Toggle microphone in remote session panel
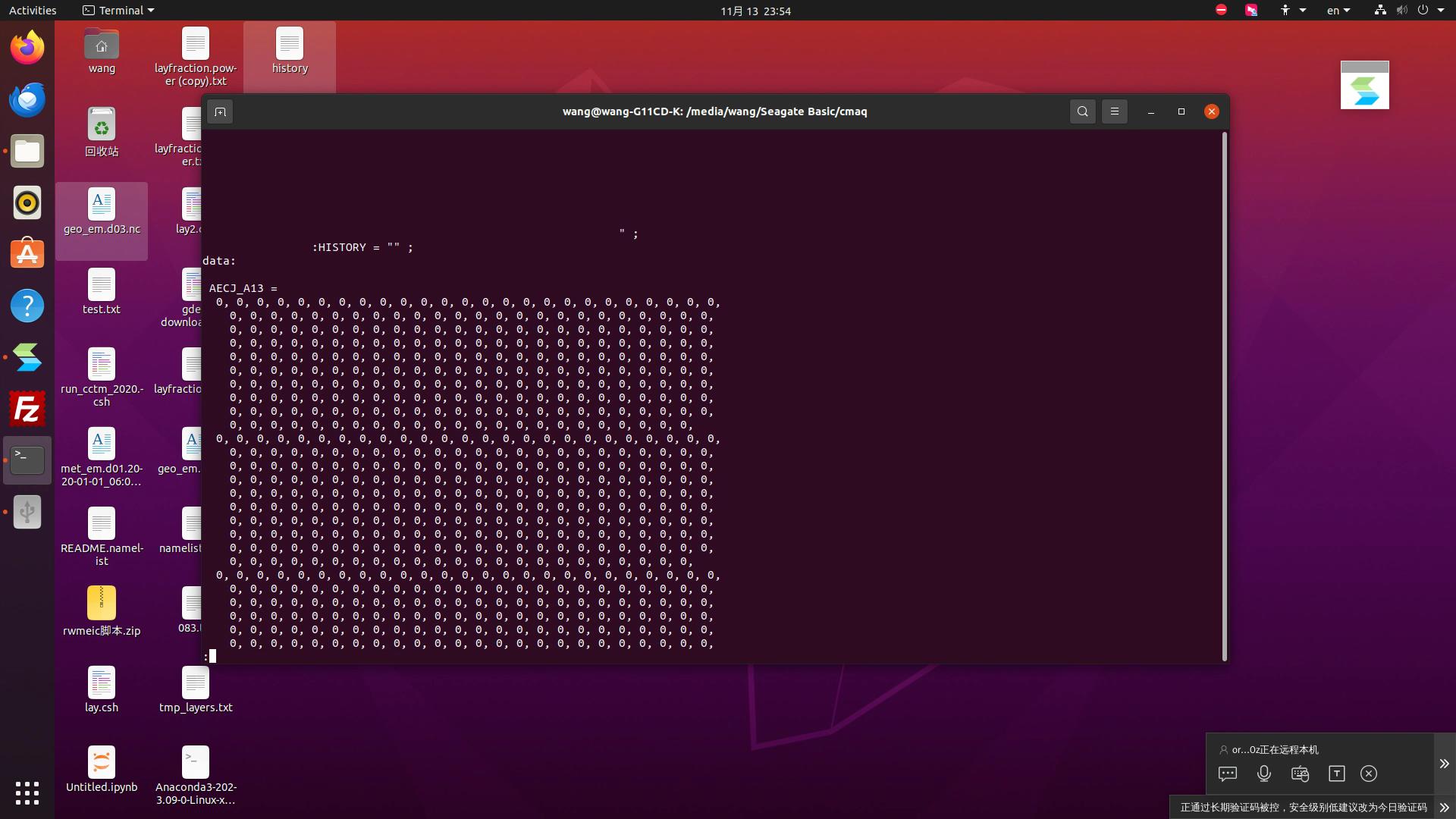 (x=1263, y=773)
